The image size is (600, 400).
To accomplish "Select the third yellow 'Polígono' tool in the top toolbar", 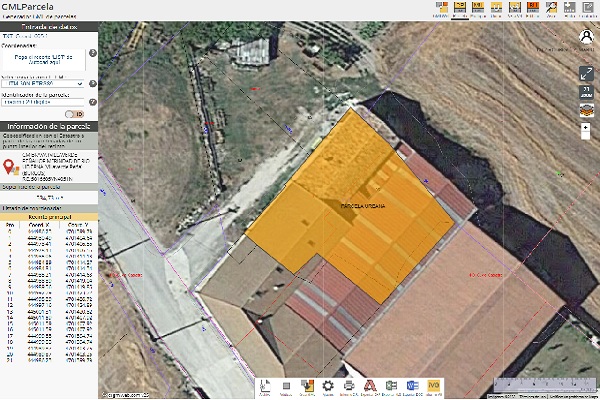I will point(478,8).
